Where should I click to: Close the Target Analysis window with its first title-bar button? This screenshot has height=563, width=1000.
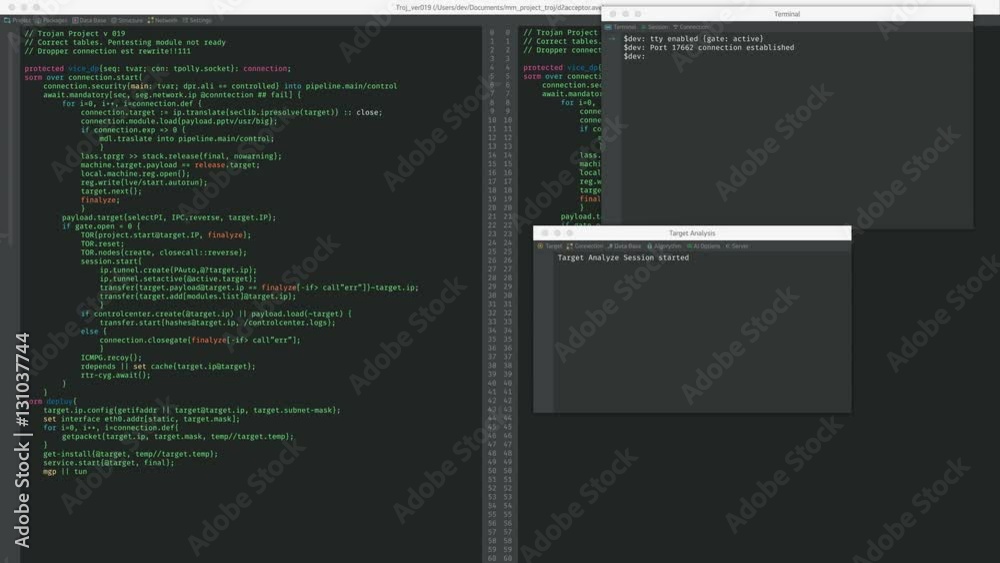point(545,233)
